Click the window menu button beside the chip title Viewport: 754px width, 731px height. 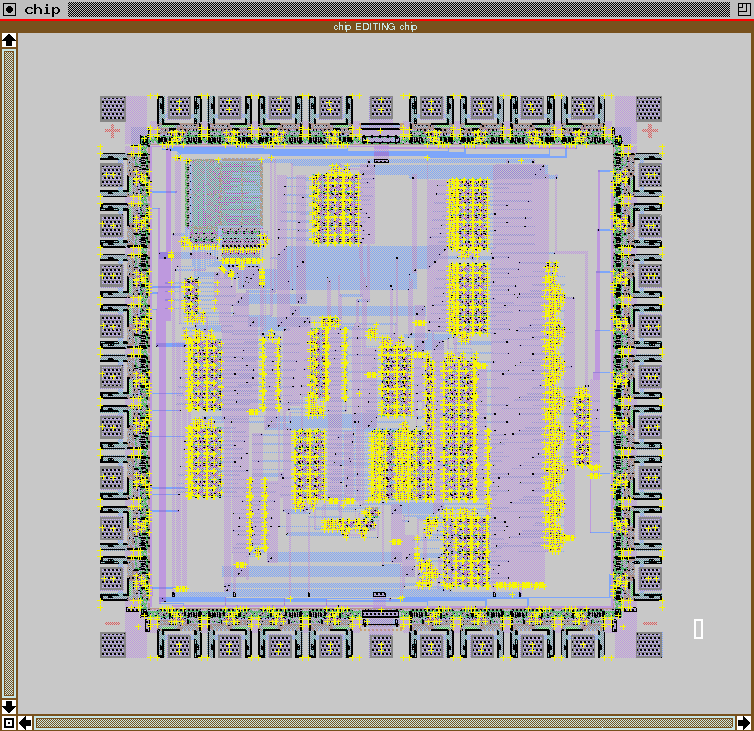coord(9,9)
